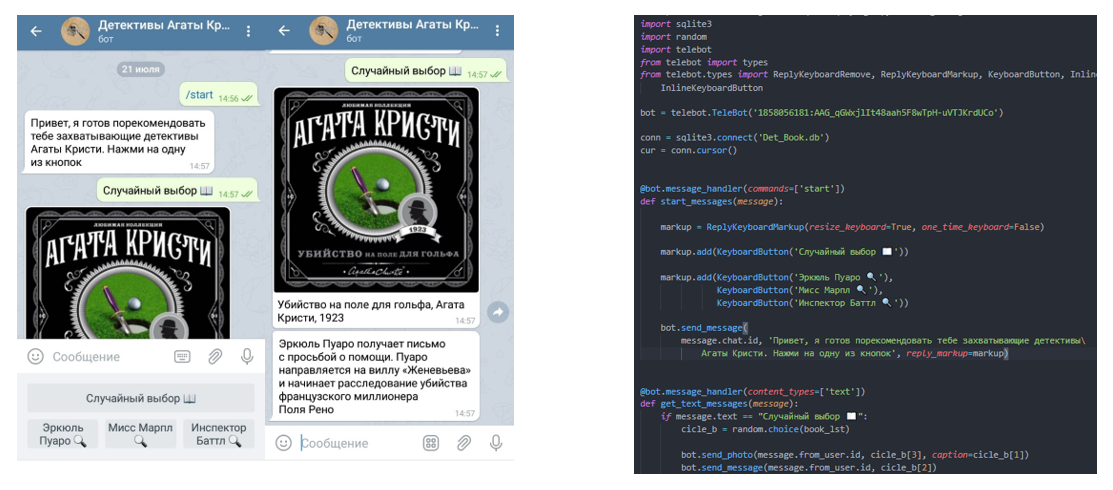Click last line bot.send_message(message.from_user.id, cicle_b[2])
Viewport: 1113px width, 490px height.
pos(808,467)
